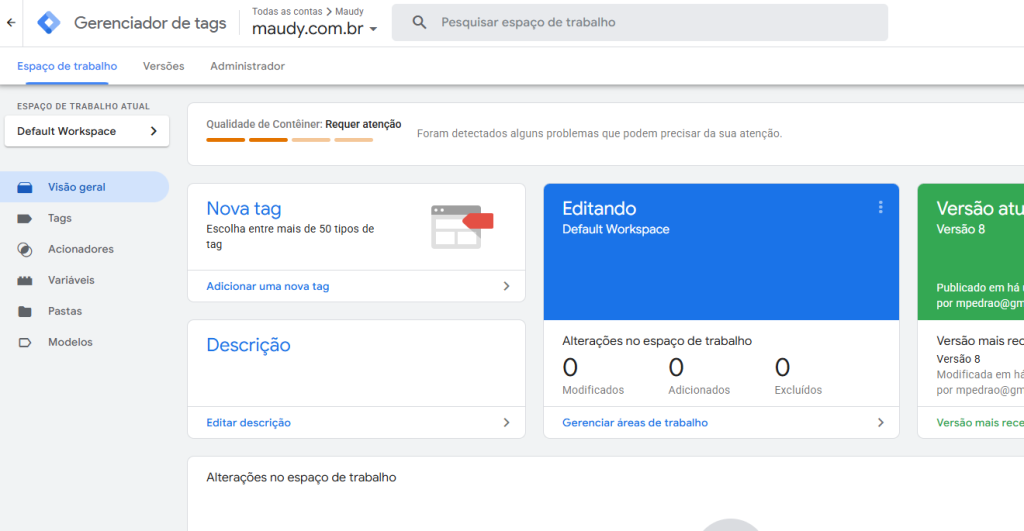
Task: Click the Variáveis brick icon
Action: [25, 280]
